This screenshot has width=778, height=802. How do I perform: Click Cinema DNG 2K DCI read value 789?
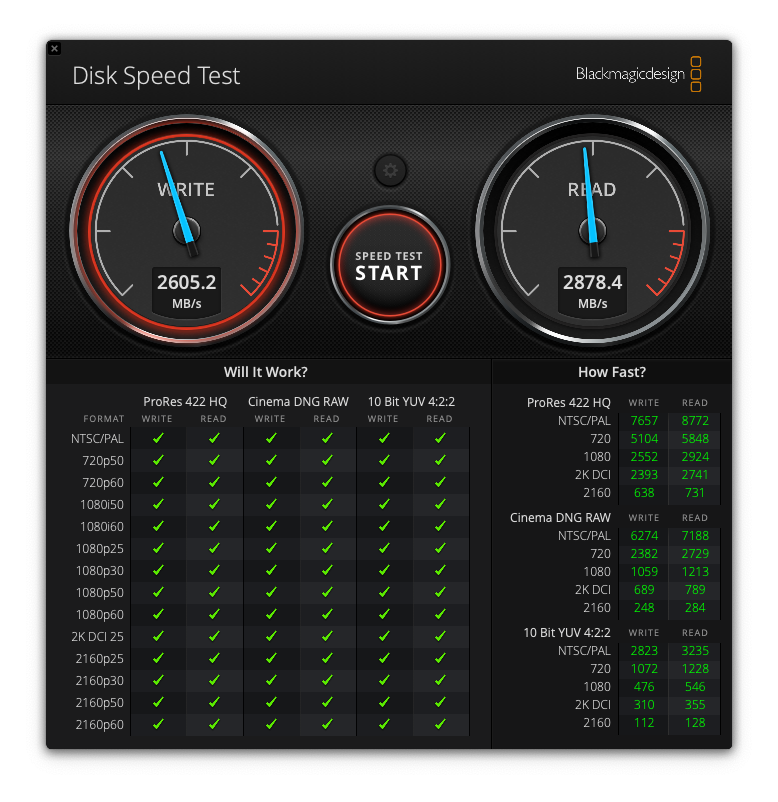(x=695, y=589)
